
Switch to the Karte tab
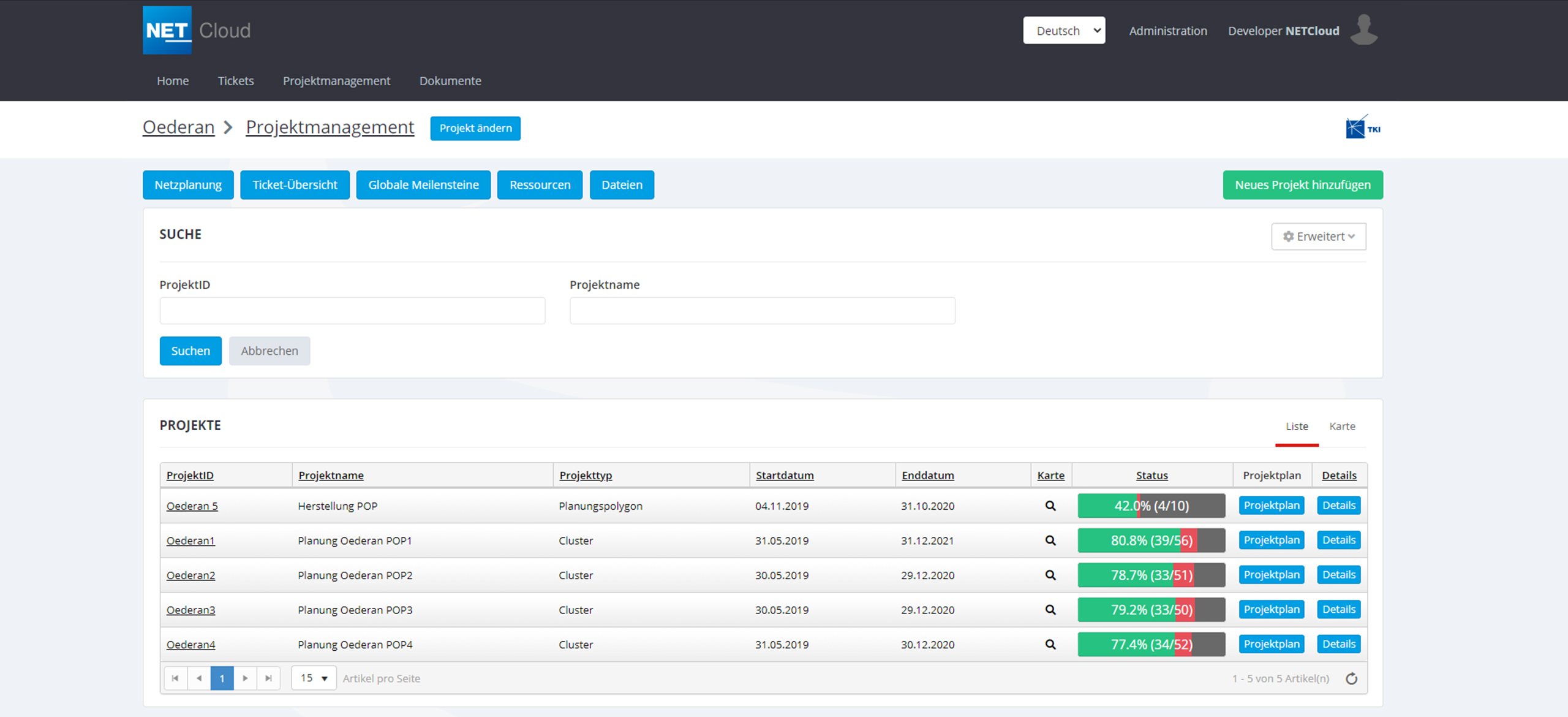[x=1342, y=426]
